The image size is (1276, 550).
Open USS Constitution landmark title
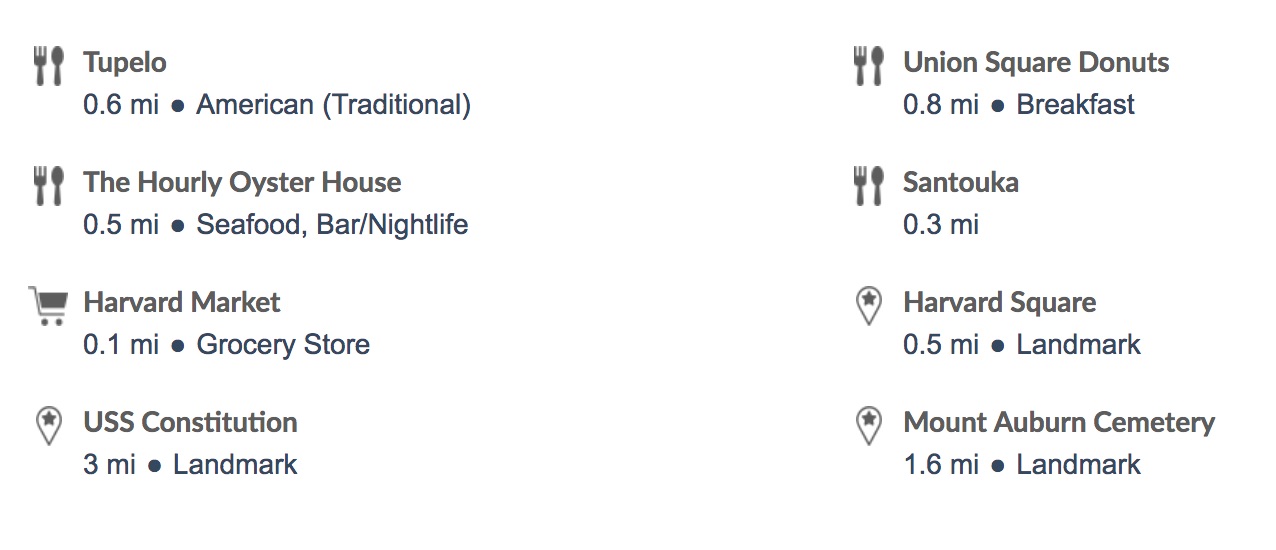click(191, 423)
